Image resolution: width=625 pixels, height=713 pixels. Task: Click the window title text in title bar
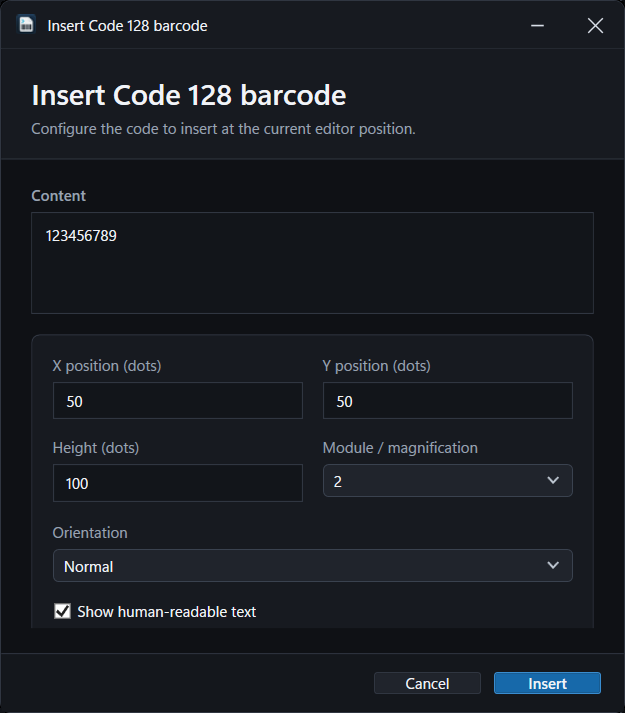point(127,26)
